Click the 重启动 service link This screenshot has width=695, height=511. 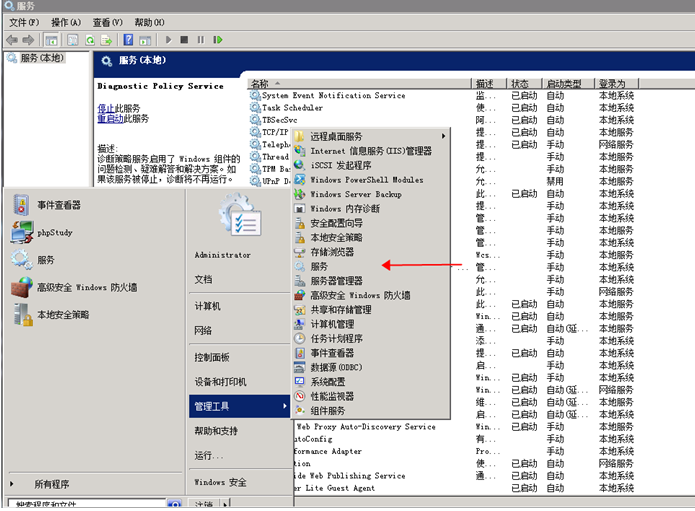point(110,118)
